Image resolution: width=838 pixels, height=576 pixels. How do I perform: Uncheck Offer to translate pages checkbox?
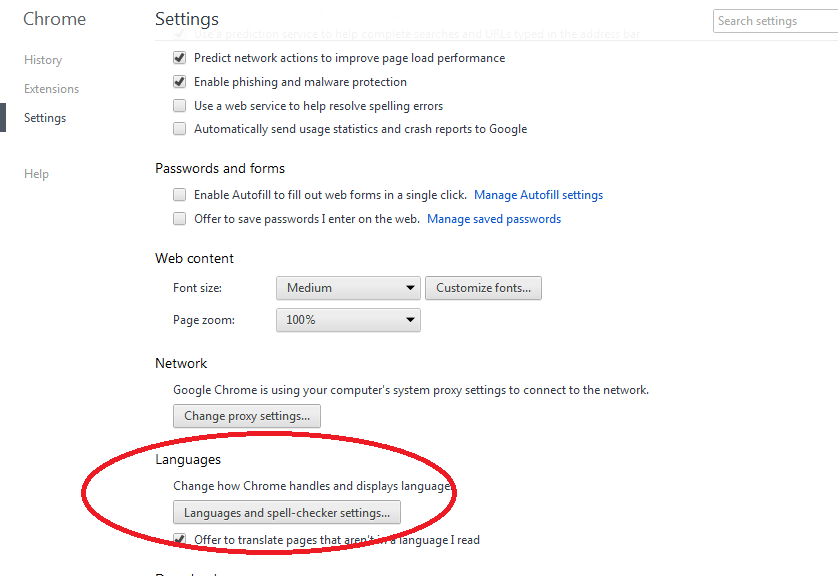coord(180,539)
